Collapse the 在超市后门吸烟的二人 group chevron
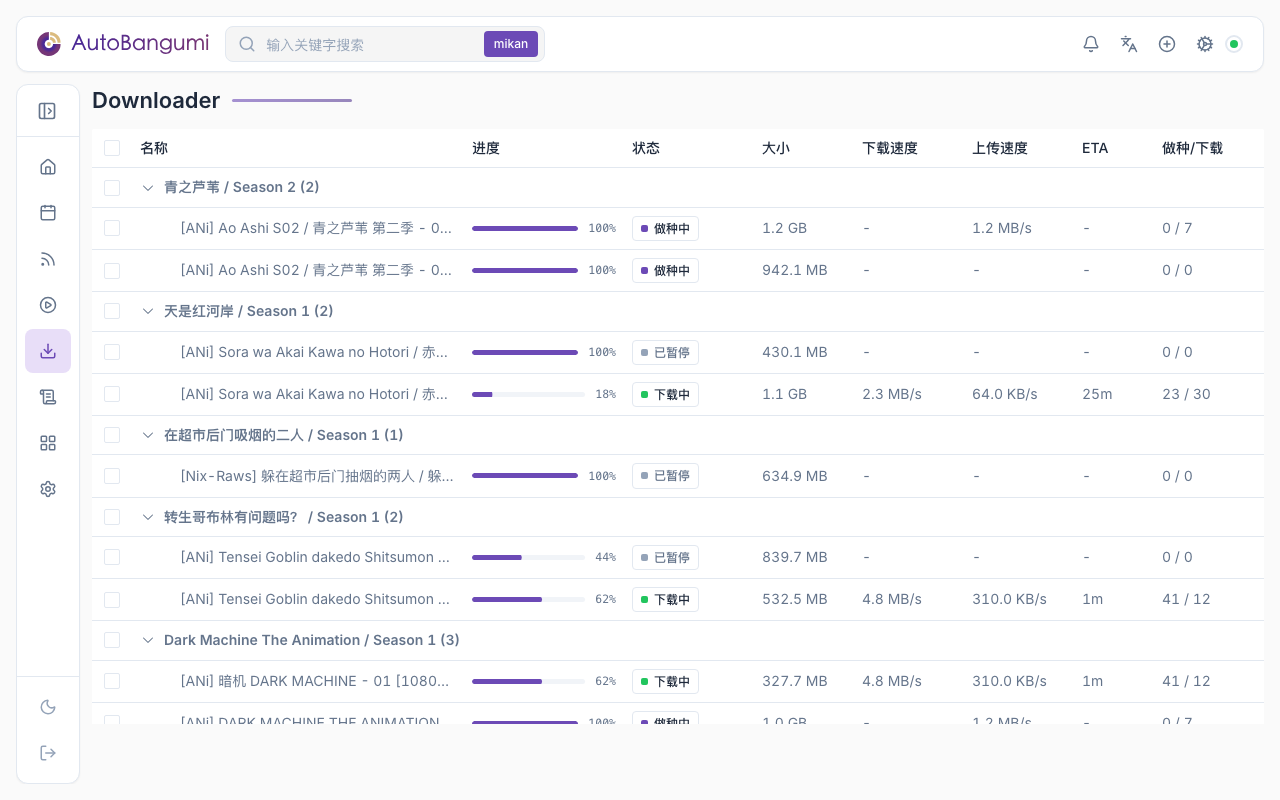 (x=148, y=435)
